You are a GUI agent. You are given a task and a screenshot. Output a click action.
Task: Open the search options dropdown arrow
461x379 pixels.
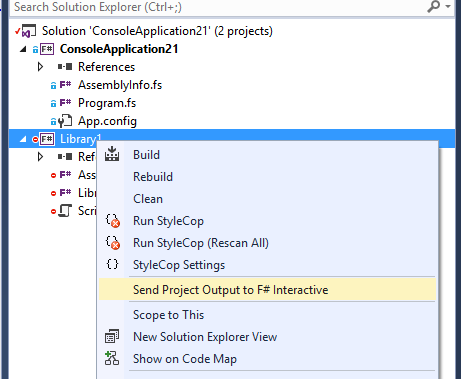pos(448,6)
